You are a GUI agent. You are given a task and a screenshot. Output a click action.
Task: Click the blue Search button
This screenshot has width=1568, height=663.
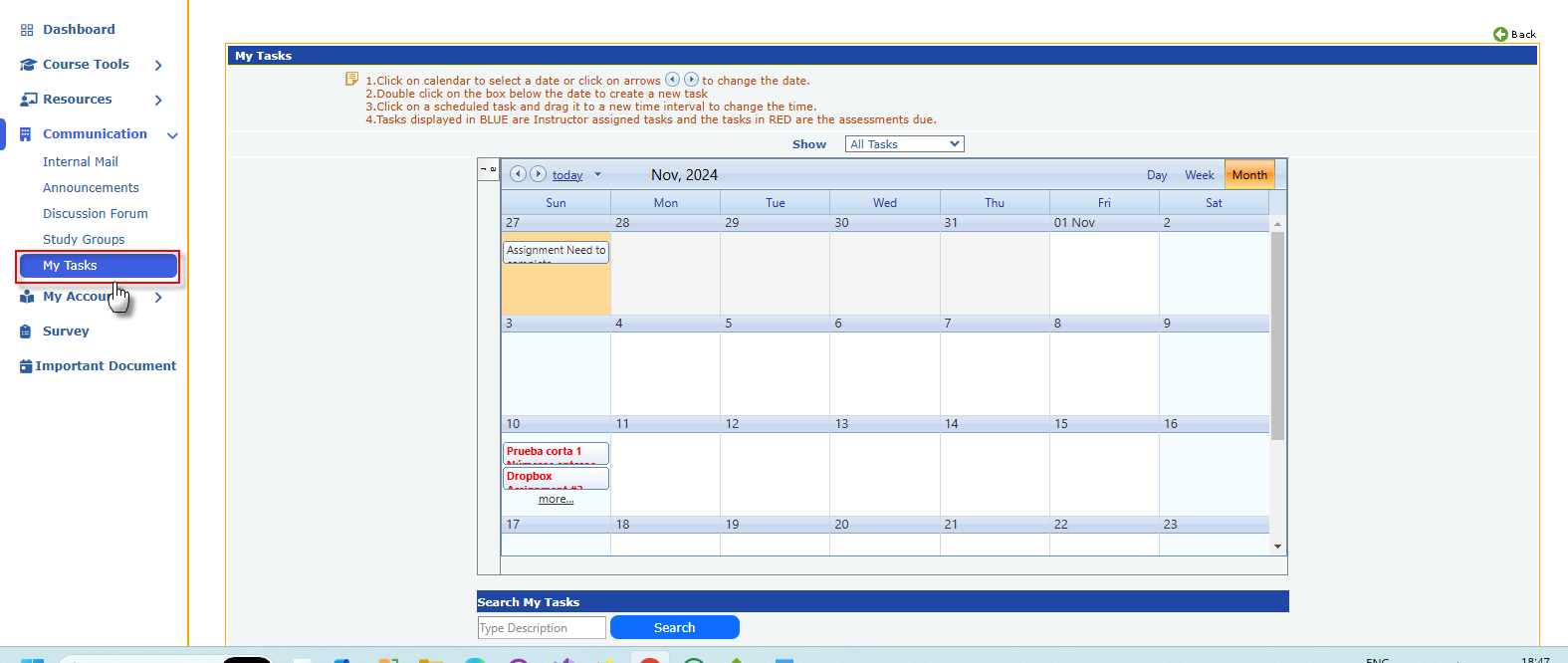click(x=674, y=627)
